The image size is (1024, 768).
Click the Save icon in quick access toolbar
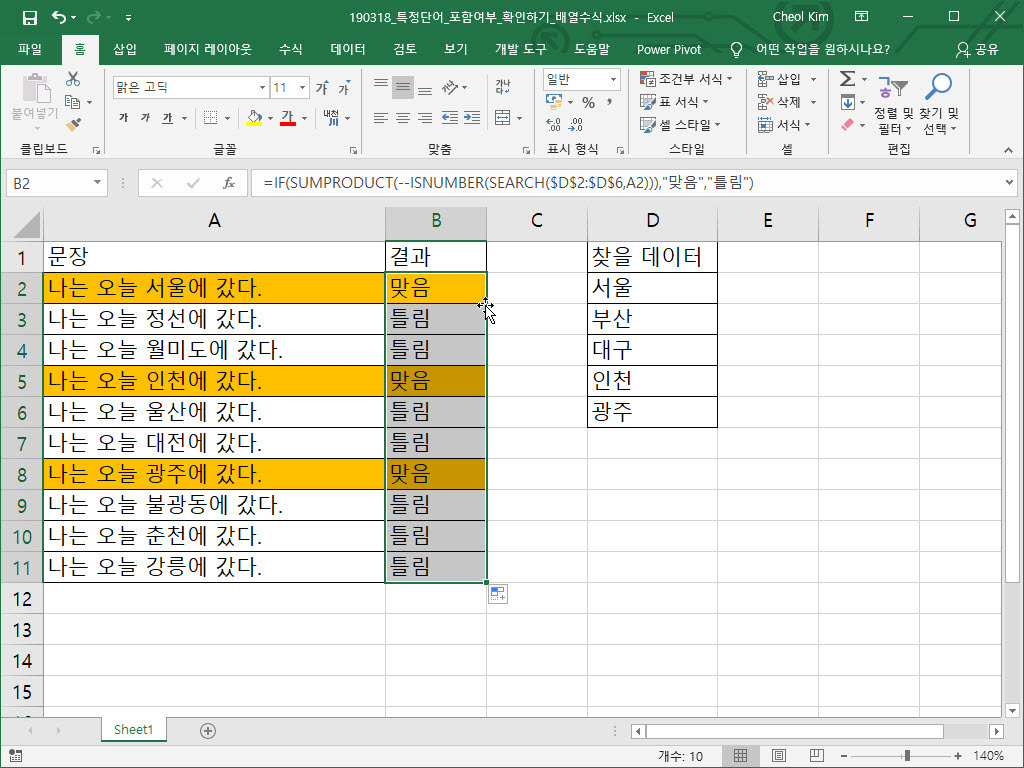pyautogui.click(x=30, y=17)
